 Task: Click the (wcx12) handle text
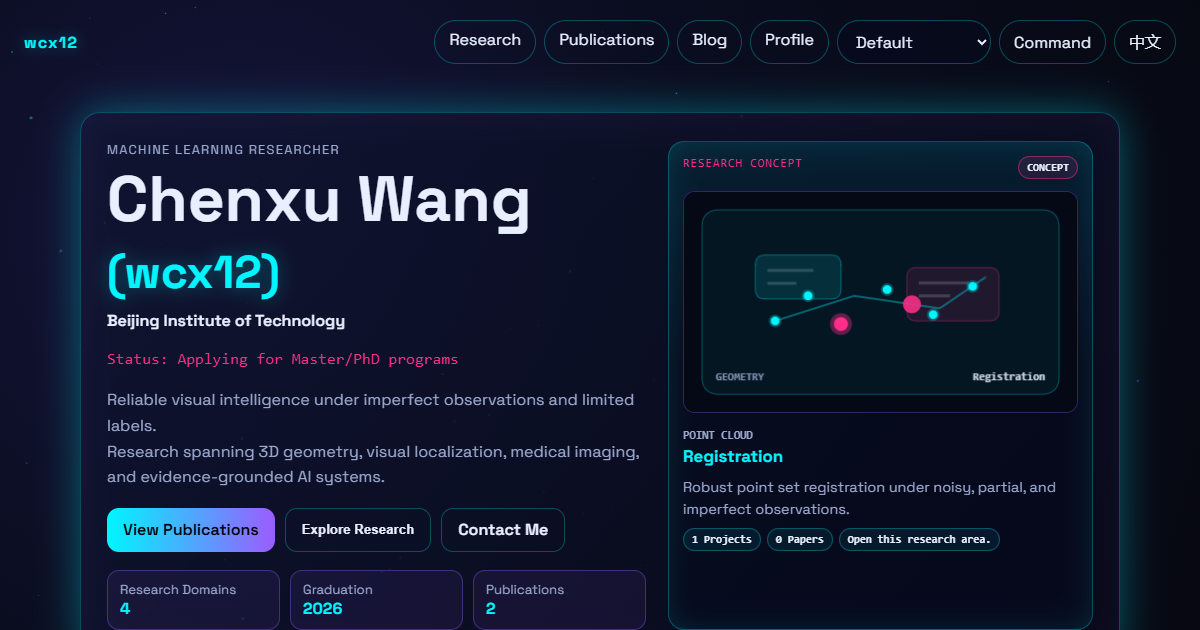[x=193, y=273]
